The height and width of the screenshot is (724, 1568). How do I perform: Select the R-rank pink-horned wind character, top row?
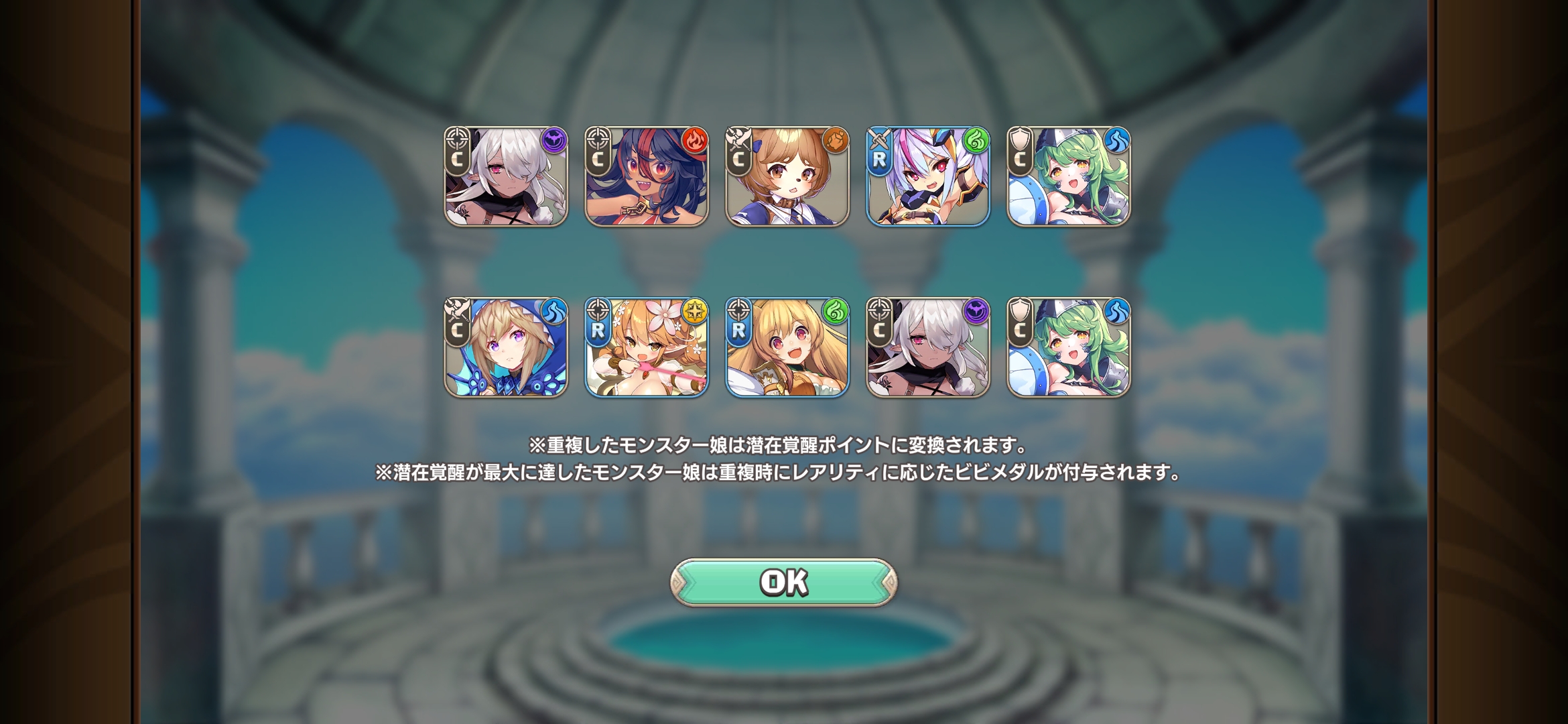tap(928, 176)
